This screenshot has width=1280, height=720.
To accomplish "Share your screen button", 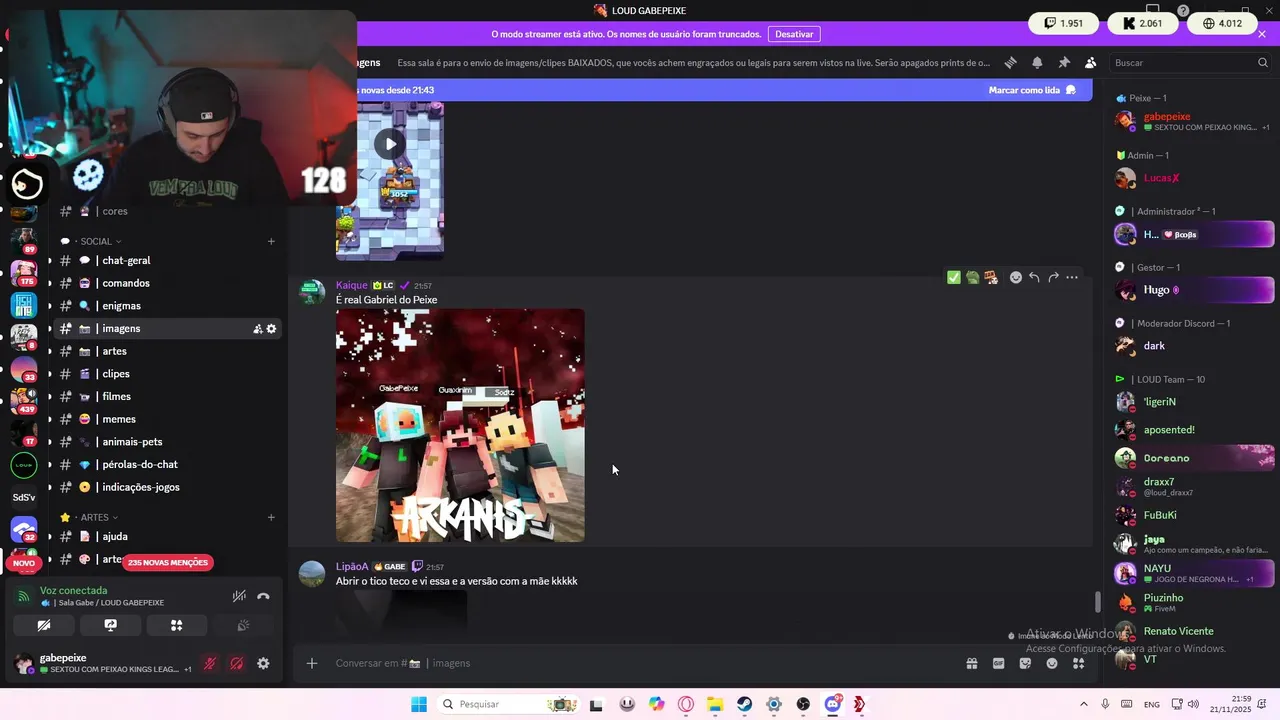I will [x=111, y=625].
